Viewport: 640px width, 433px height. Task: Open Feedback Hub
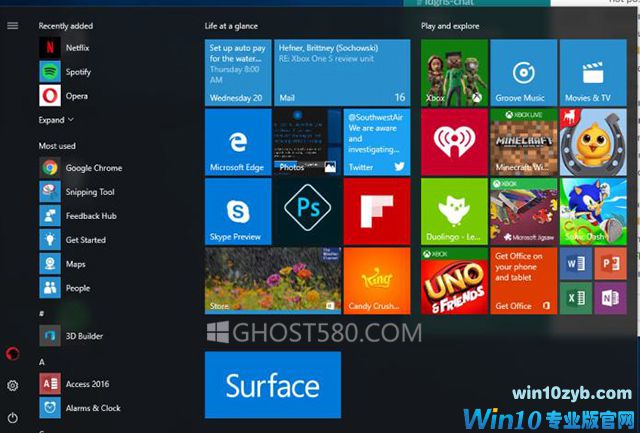[x=50, y=216]
